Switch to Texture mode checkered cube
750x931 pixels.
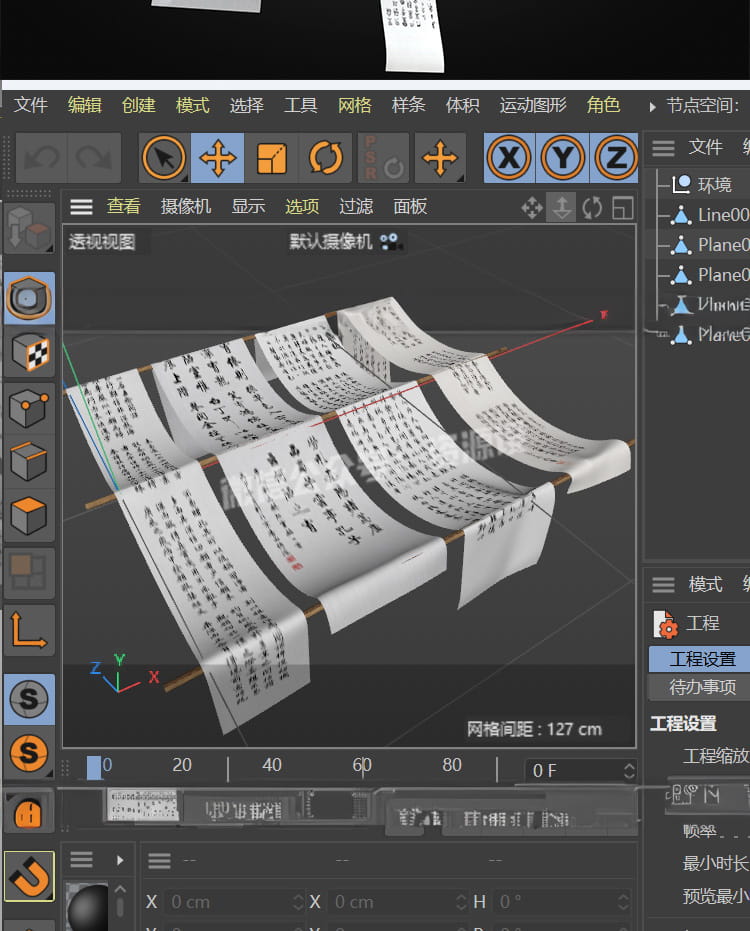[29, 352]
